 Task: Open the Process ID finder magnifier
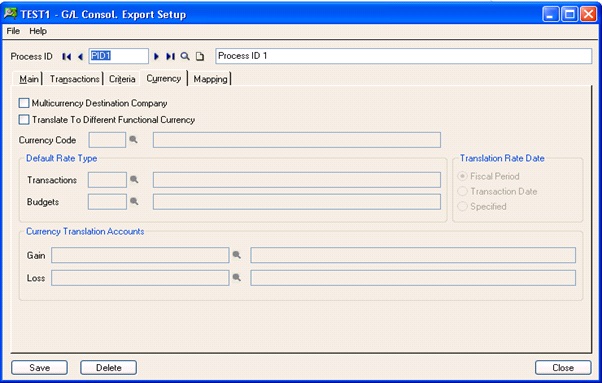pos(185,57)
